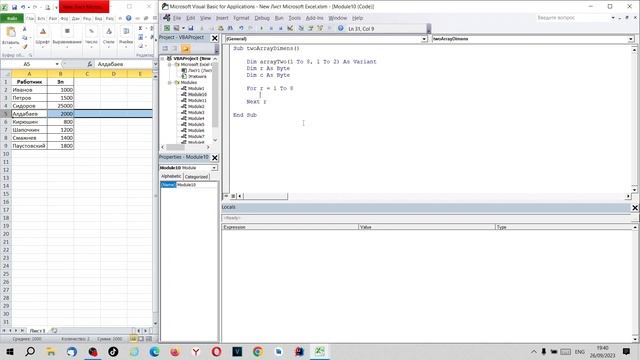
Task: Click the Excel icon in the taskbar
Action: [x=320, y=351]
